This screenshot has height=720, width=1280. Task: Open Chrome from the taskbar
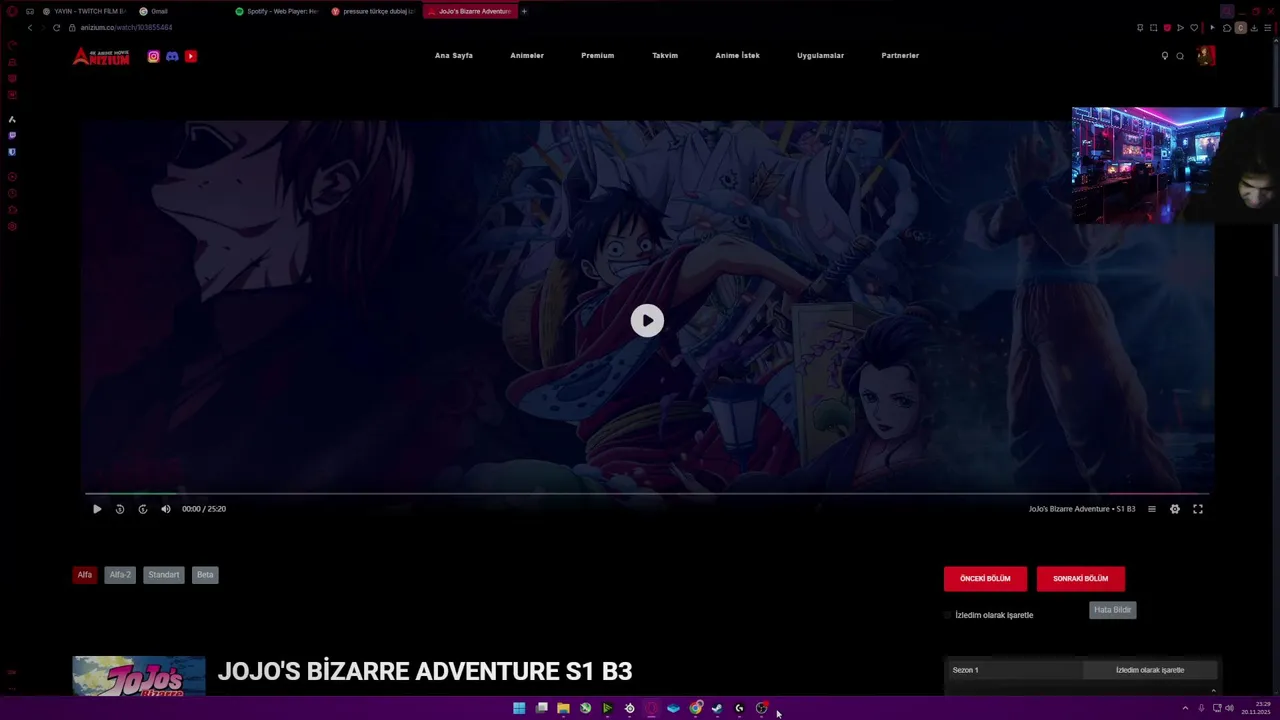696,708
